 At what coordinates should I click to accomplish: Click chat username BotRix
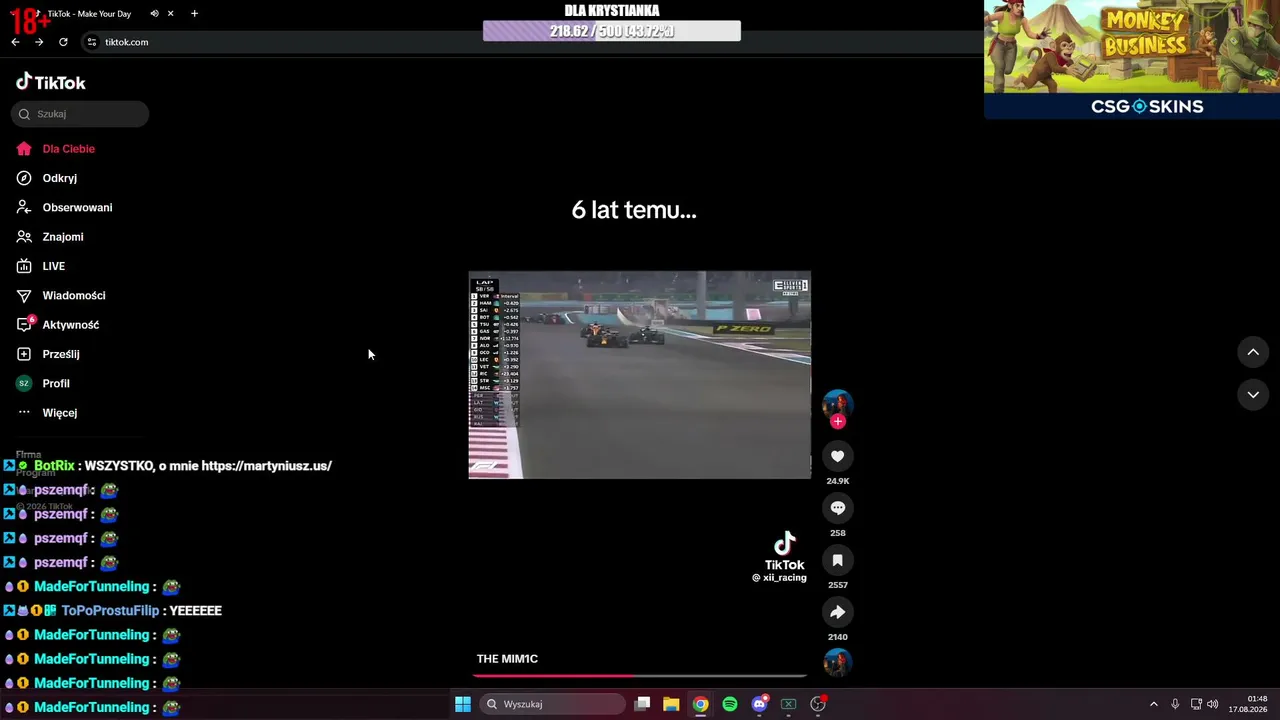(x=54, y=466)
